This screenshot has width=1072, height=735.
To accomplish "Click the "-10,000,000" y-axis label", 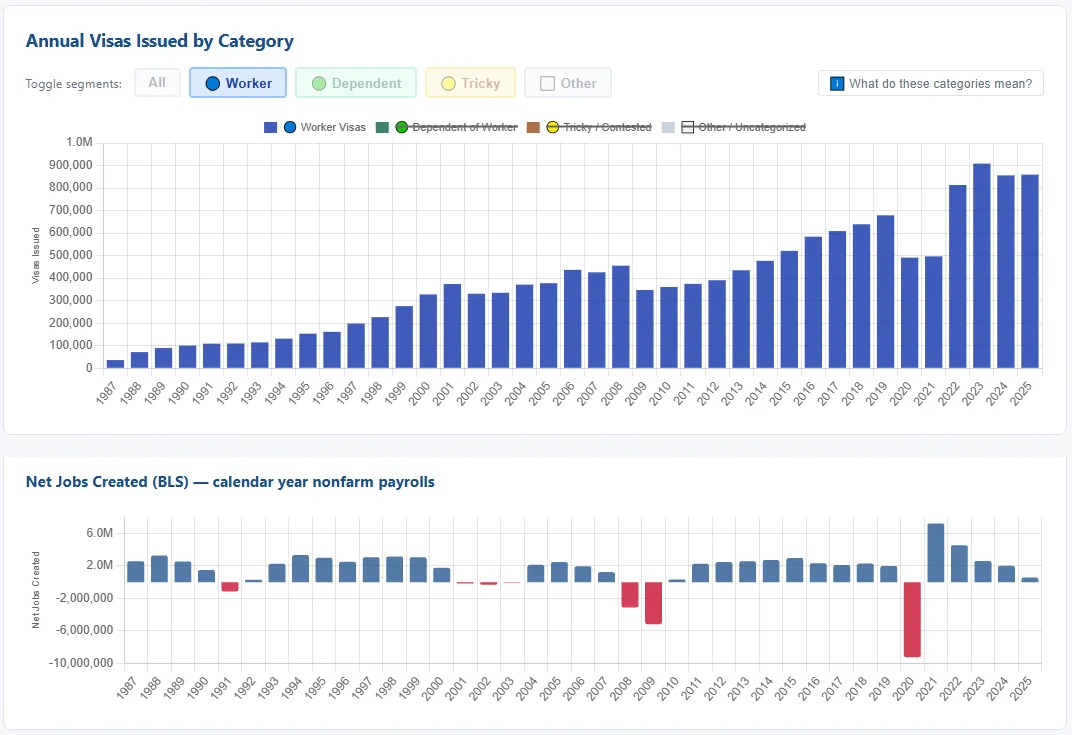I will [x=81, y=663].
